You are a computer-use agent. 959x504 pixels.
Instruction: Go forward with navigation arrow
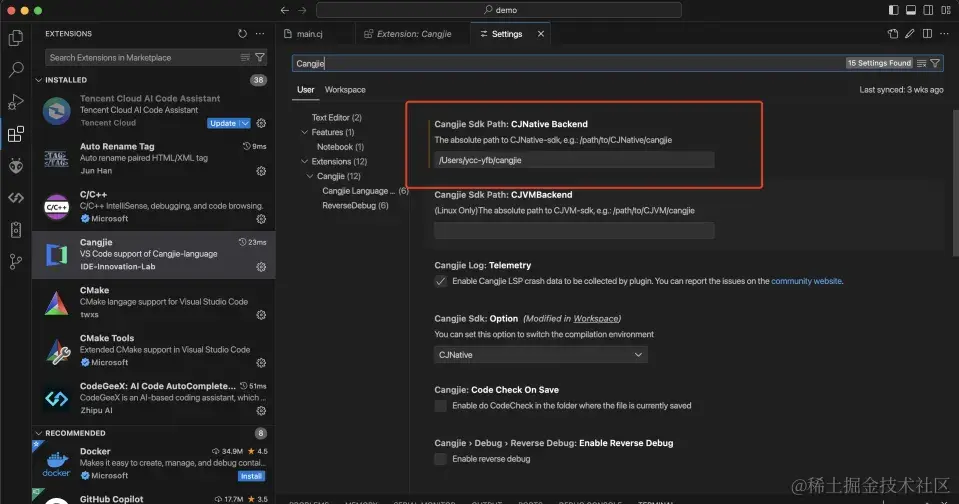click(x=302, y=10)
